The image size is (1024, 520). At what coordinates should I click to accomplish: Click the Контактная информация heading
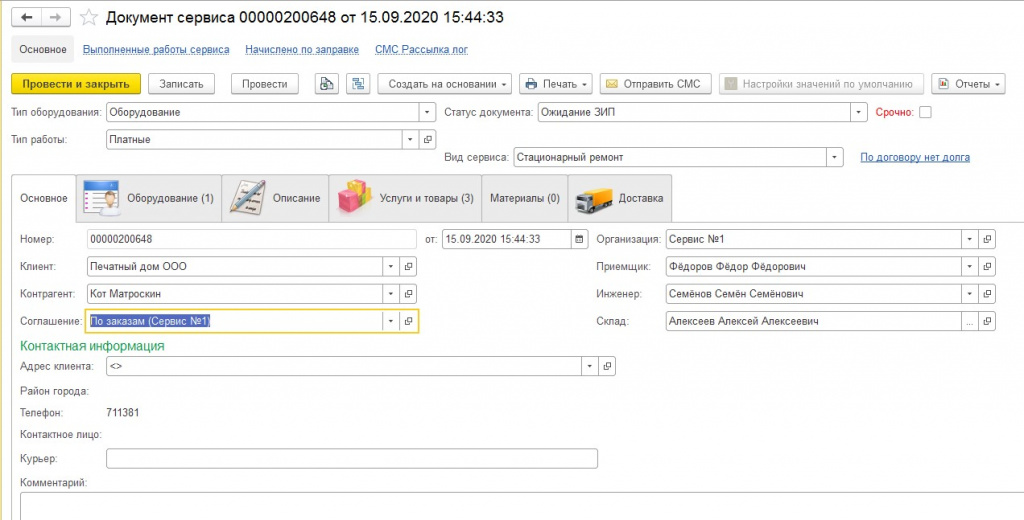coord(92,346)
